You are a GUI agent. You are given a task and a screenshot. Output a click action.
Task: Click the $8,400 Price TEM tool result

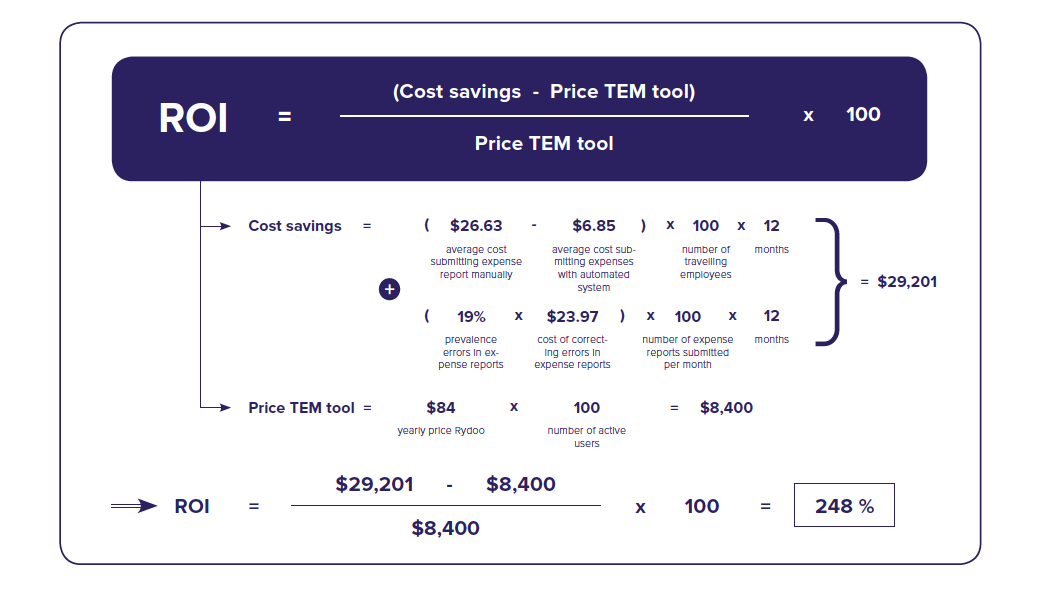pyautogui.click(x=726, y=408)
